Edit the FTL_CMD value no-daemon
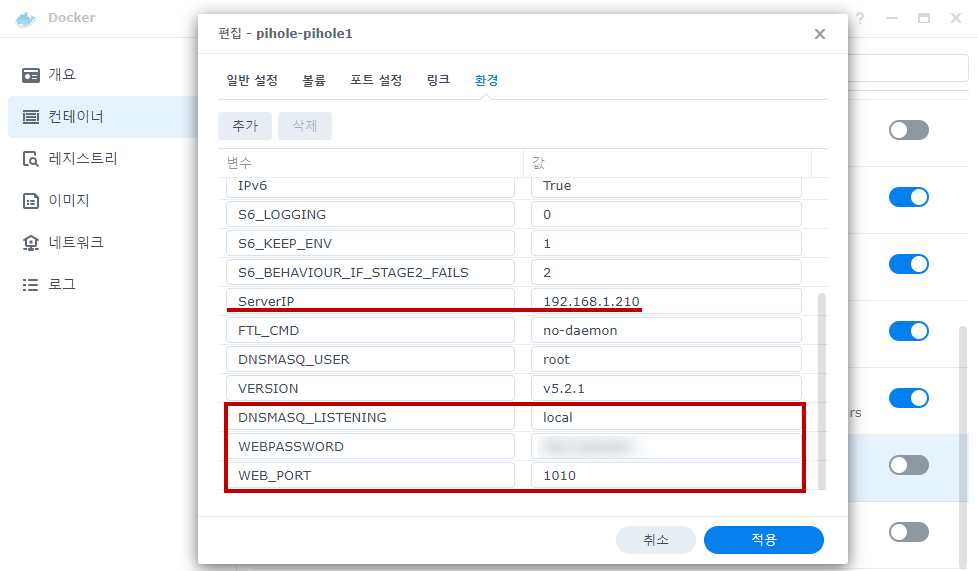 (666, 331)
